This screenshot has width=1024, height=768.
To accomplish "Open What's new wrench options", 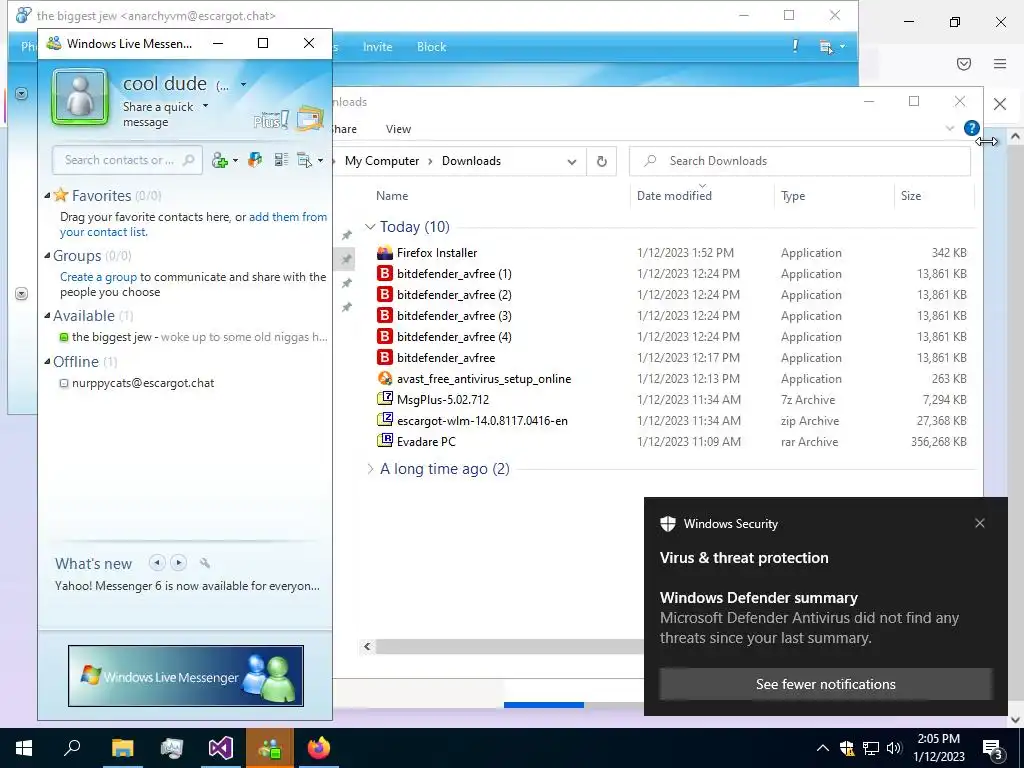I will [x=205, y=563].
